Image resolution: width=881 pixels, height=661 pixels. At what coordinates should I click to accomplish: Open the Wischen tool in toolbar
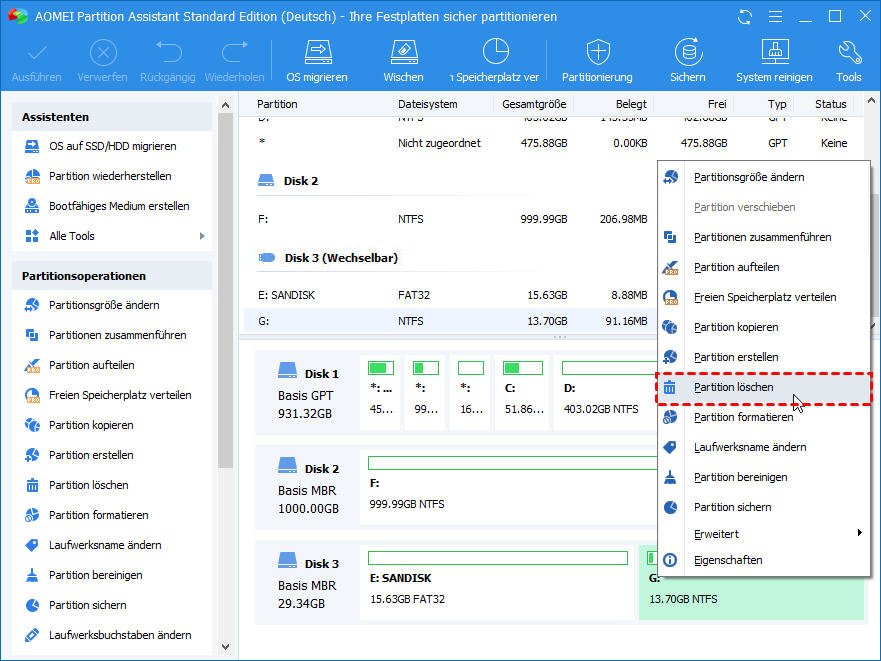pos(403,60)
